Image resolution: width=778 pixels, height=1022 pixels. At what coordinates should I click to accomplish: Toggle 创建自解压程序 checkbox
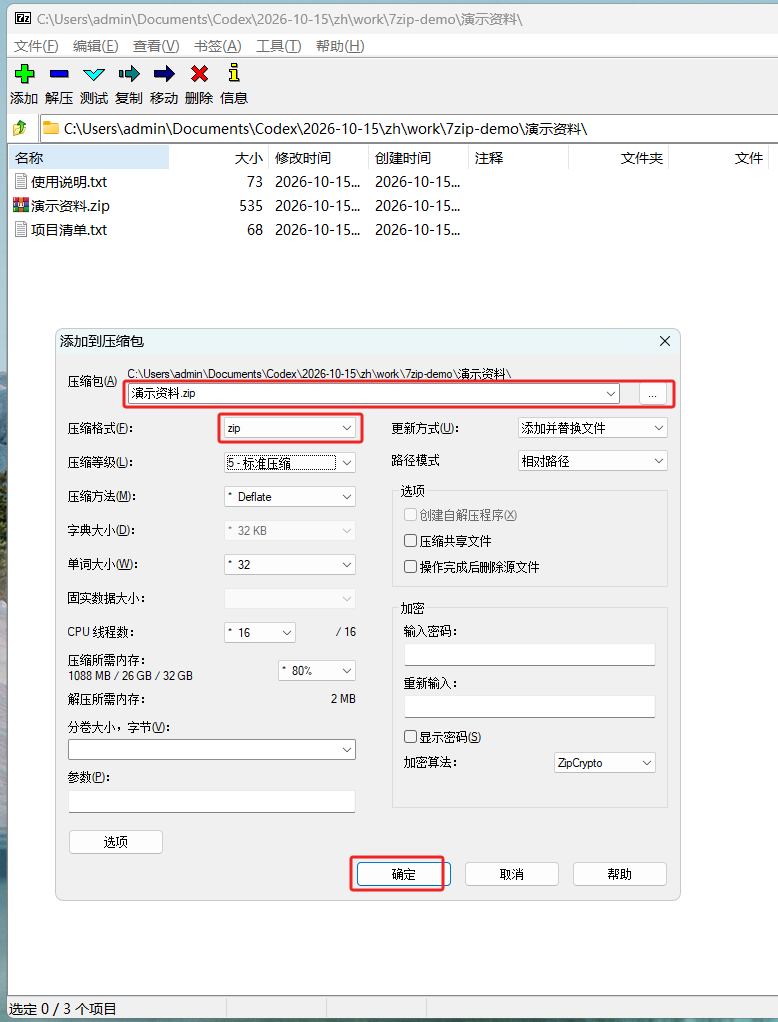pyautogui.click(x=411, y=515)
